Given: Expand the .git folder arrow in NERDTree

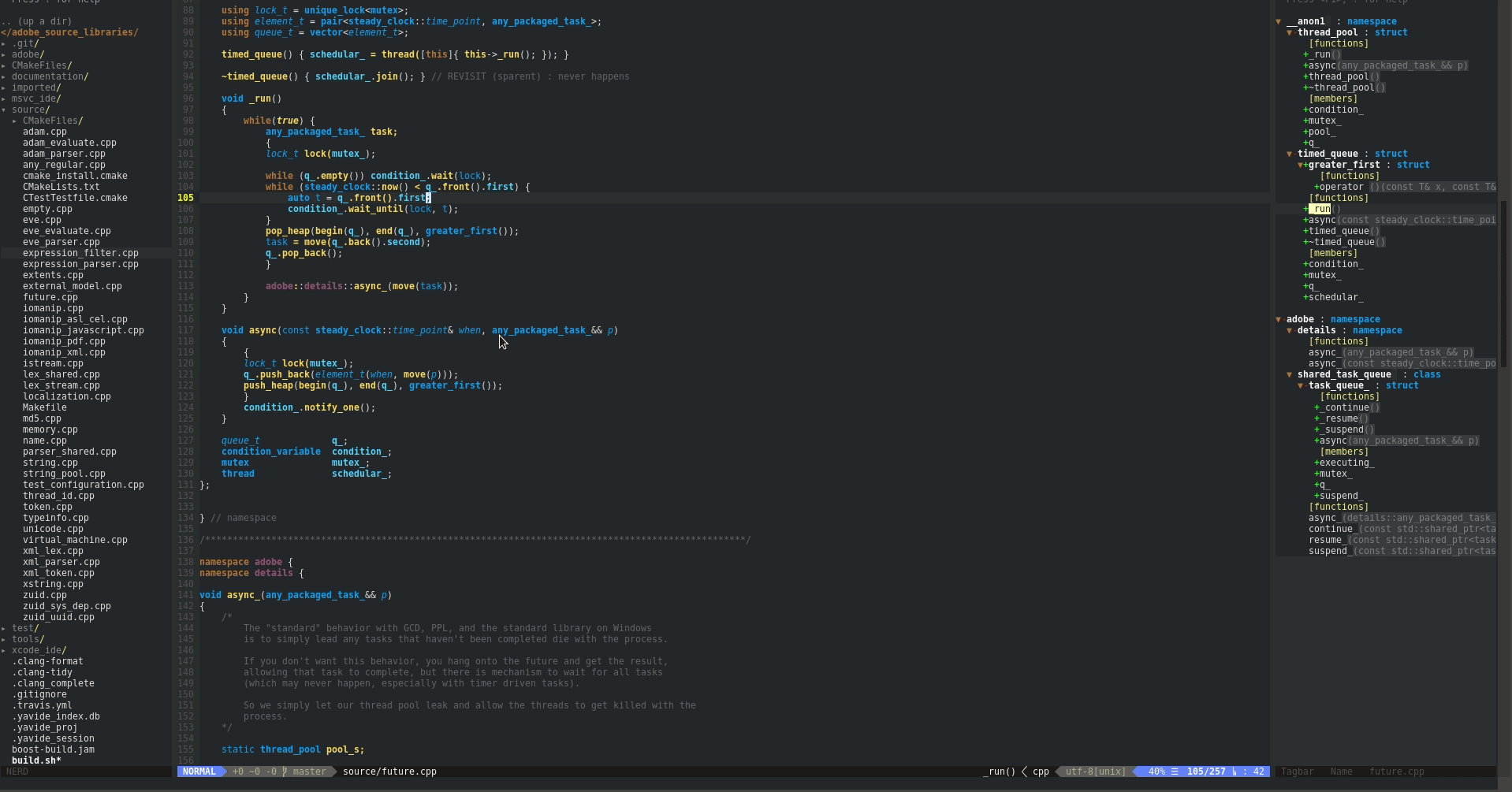Looking at the screenshot, I should click(4, 43).
